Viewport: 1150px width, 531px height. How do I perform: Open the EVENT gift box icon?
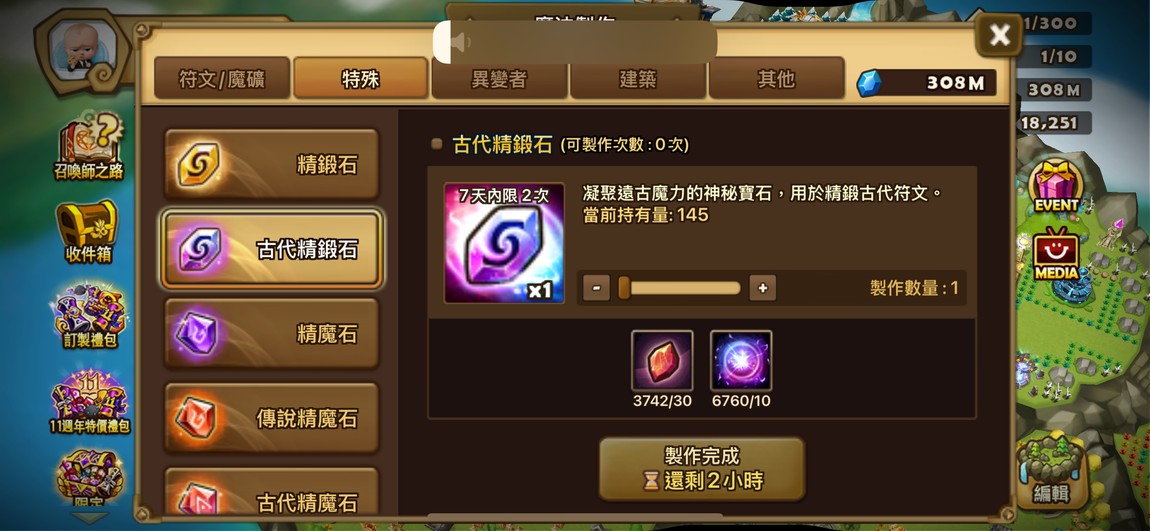1056,186
